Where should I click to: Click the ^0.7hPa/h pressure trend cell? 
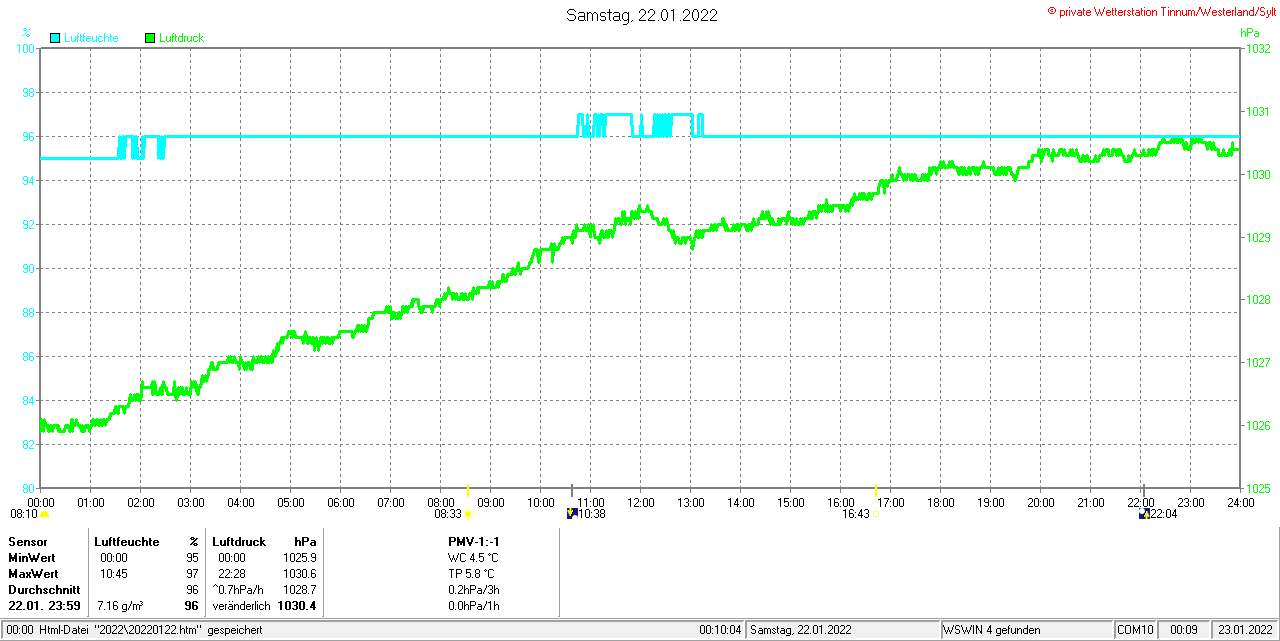[238, 589]
